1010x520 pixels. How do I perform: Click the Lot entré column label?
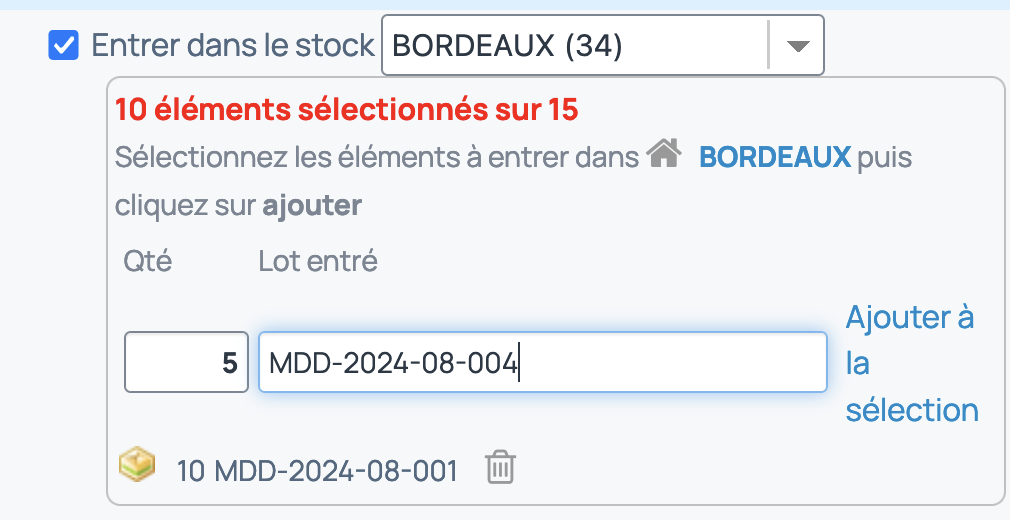pos(318,262)
